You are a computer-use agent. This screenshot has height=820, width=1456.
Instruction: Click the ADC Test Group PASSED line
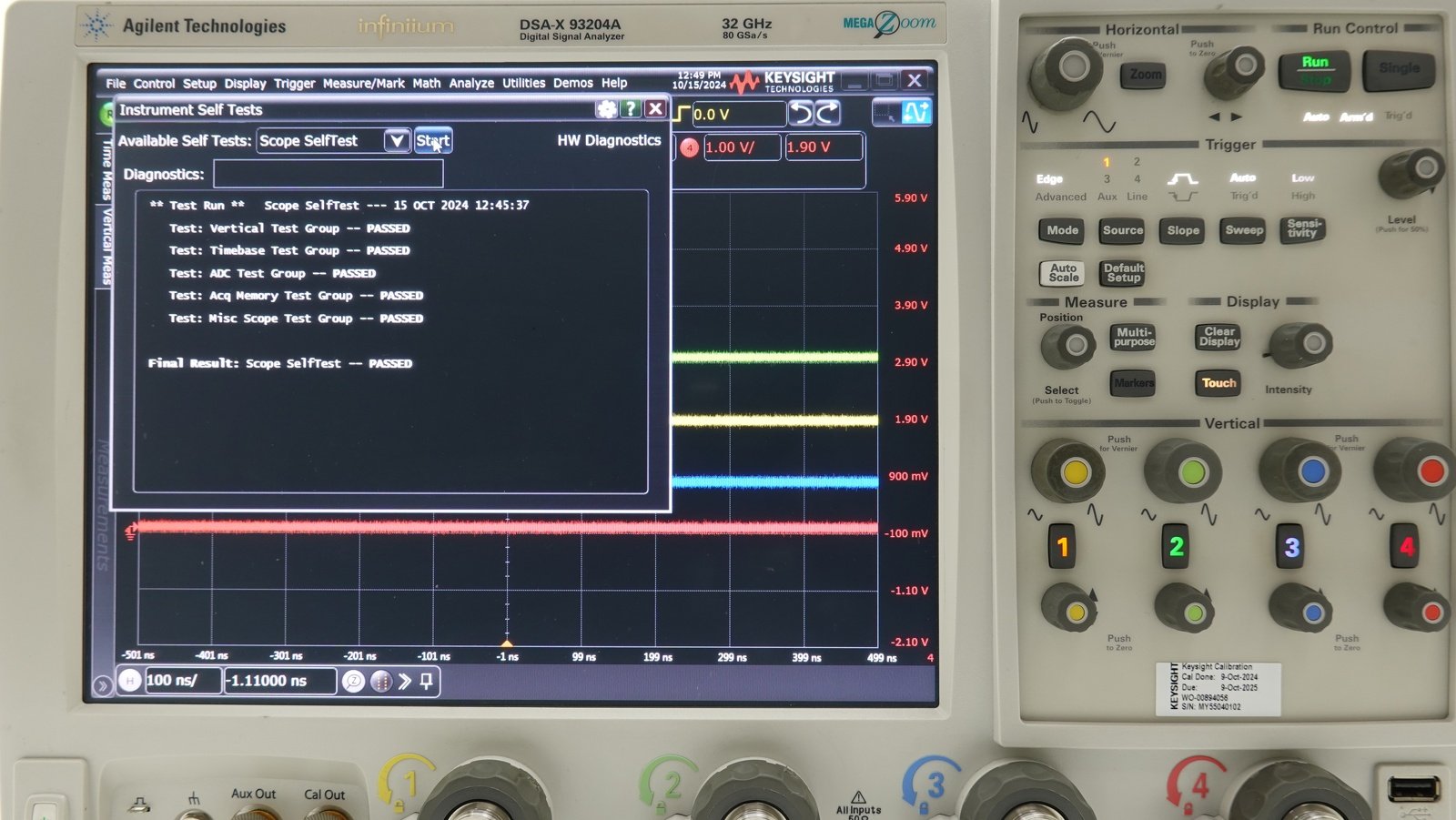click(272, 273)
